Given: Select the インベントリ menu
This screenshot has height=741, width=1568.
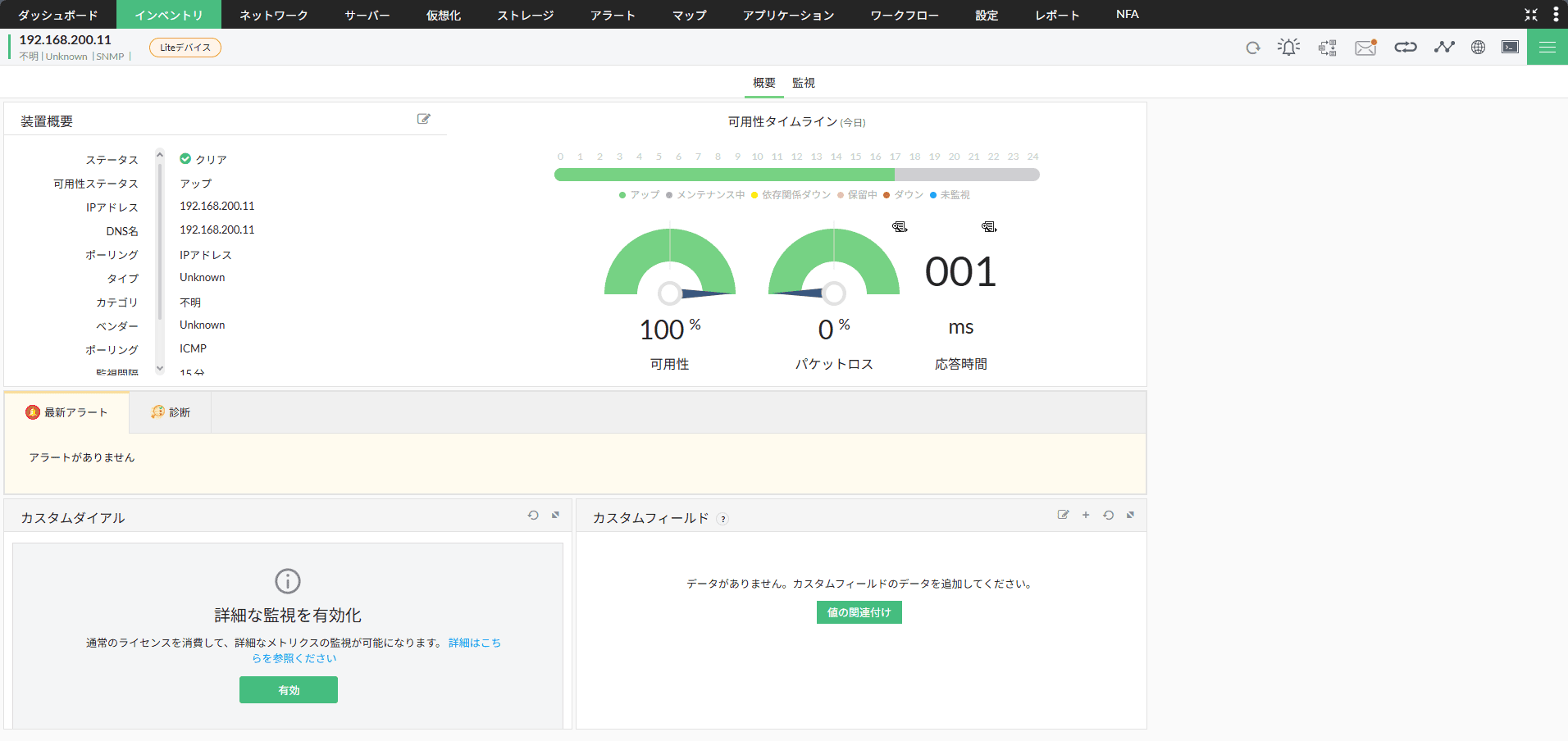Looking at the screenshot, I should (169, 15).
